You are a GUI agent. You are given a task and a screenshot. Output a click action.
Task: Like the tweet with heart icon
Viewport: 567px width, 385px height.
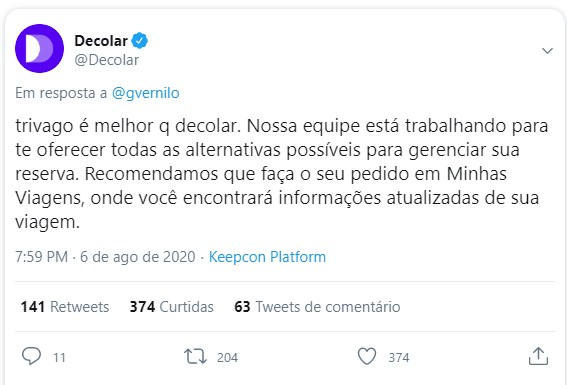[367, 356]
